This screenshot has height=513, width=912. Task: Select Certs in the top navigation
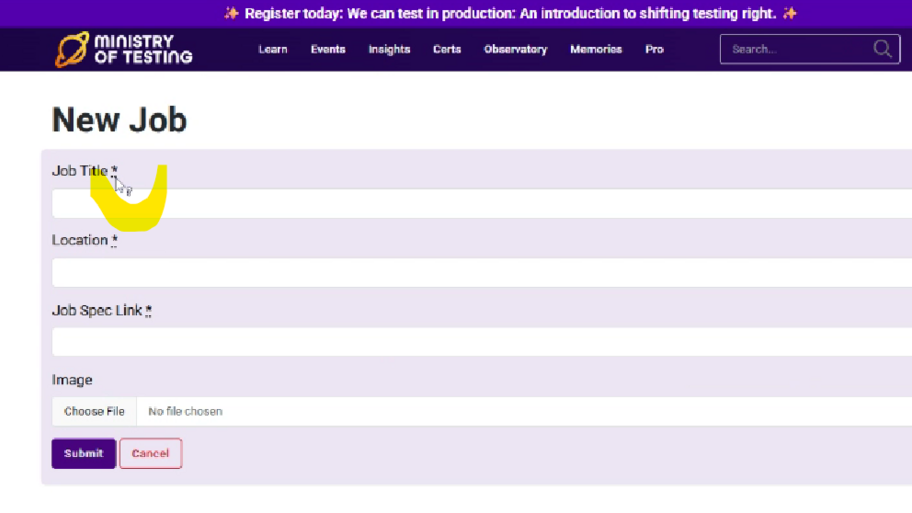(x=447, y=49)
